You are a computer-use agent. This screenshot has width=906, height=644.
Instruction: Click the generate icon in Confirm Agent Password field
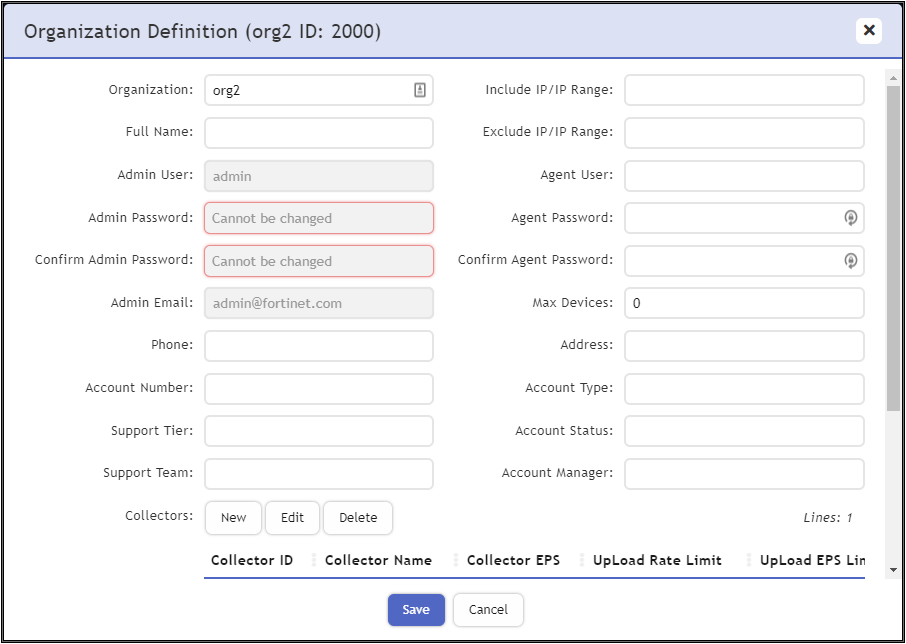(851, 261)
